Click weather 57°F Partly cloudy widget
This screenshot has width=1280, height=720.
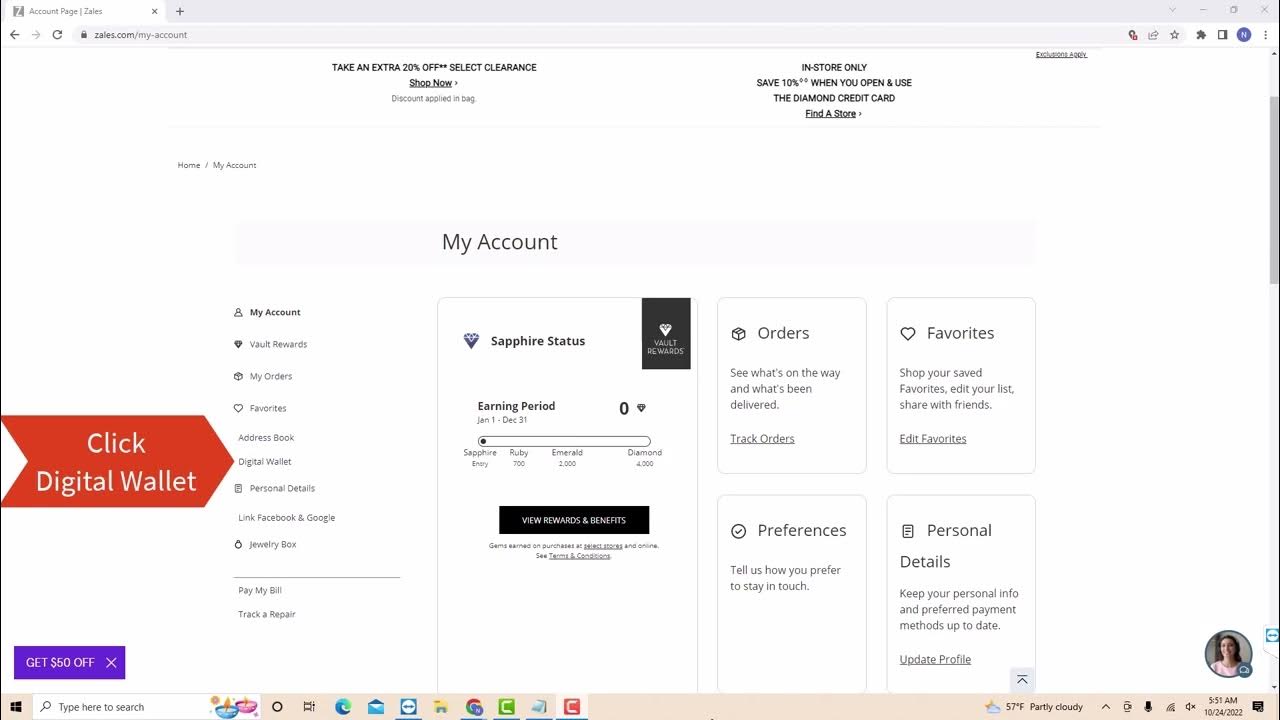1034,707
